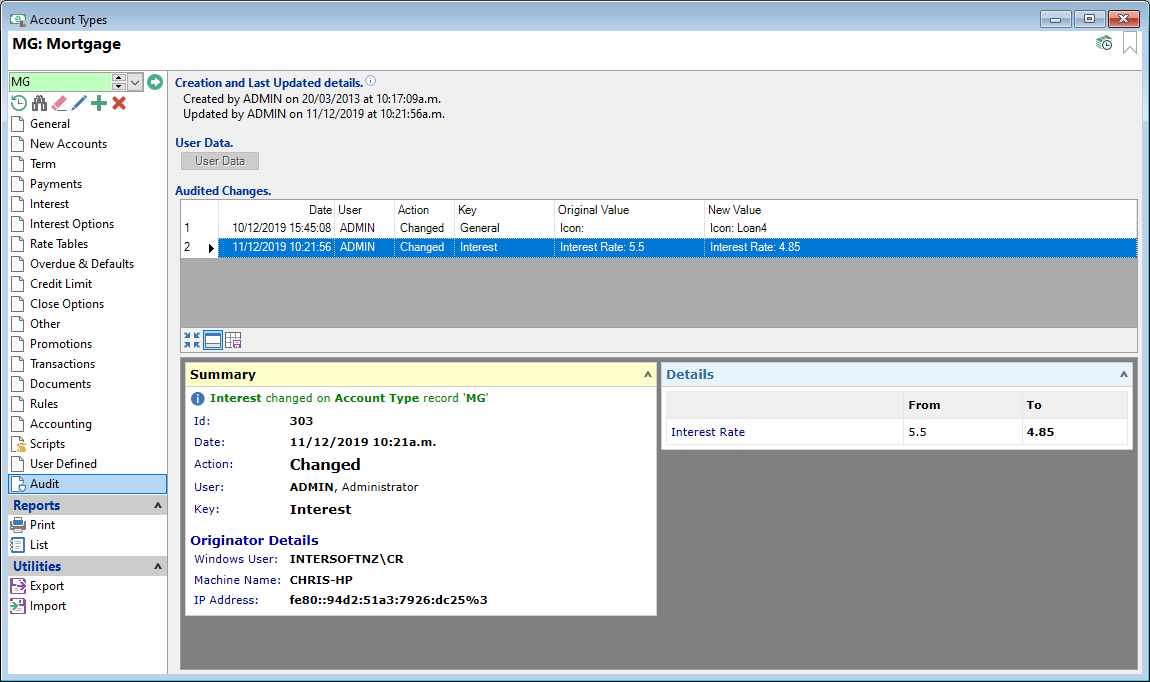Select audit row dated 10/12/2019 15:45:08
Image resolution: width=1150 pixels, height=682 pixels.
pos(659,228)
